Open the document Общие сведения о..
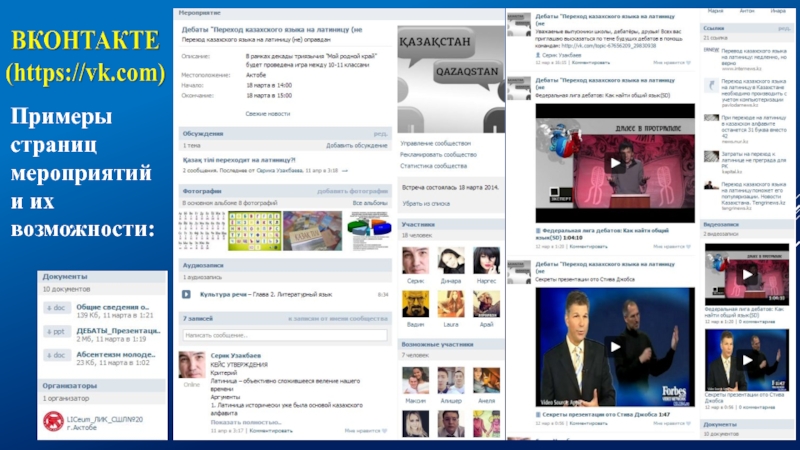Viewport: 800px width, 450px height. (113, 307)
